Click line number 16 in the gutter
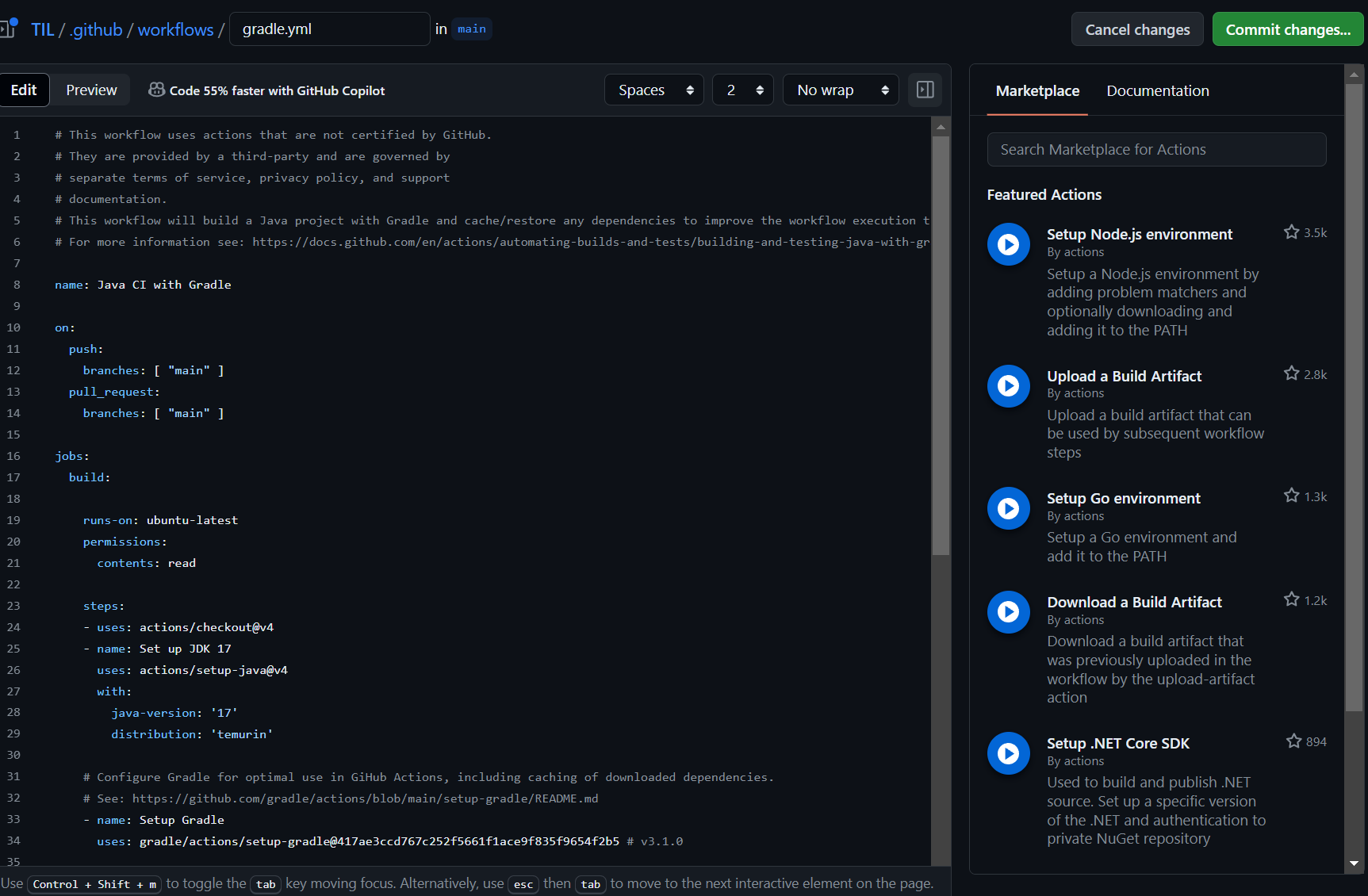Image resolution: width=1368 pixels, height=896 pixels. coord(13,456)
